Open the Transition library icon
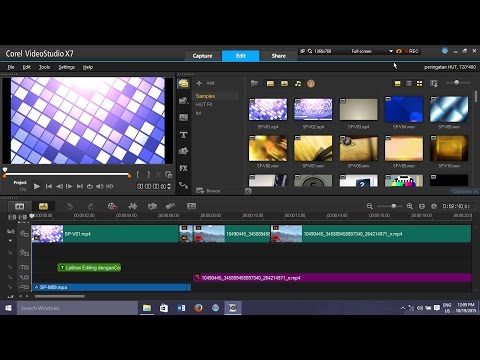The image size is (480, 360). pos(184,117)
